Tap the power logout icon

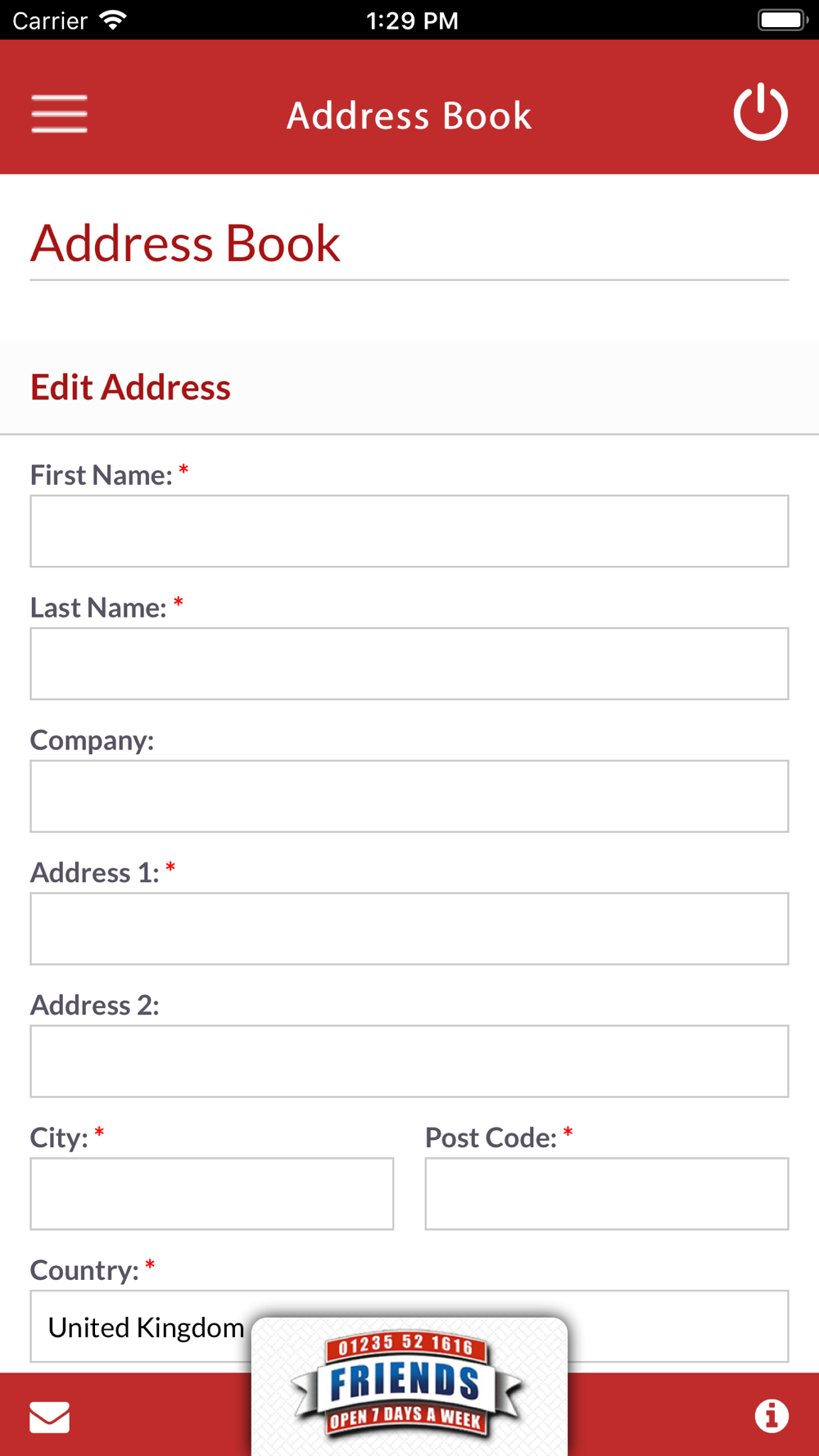click(760, 111)
